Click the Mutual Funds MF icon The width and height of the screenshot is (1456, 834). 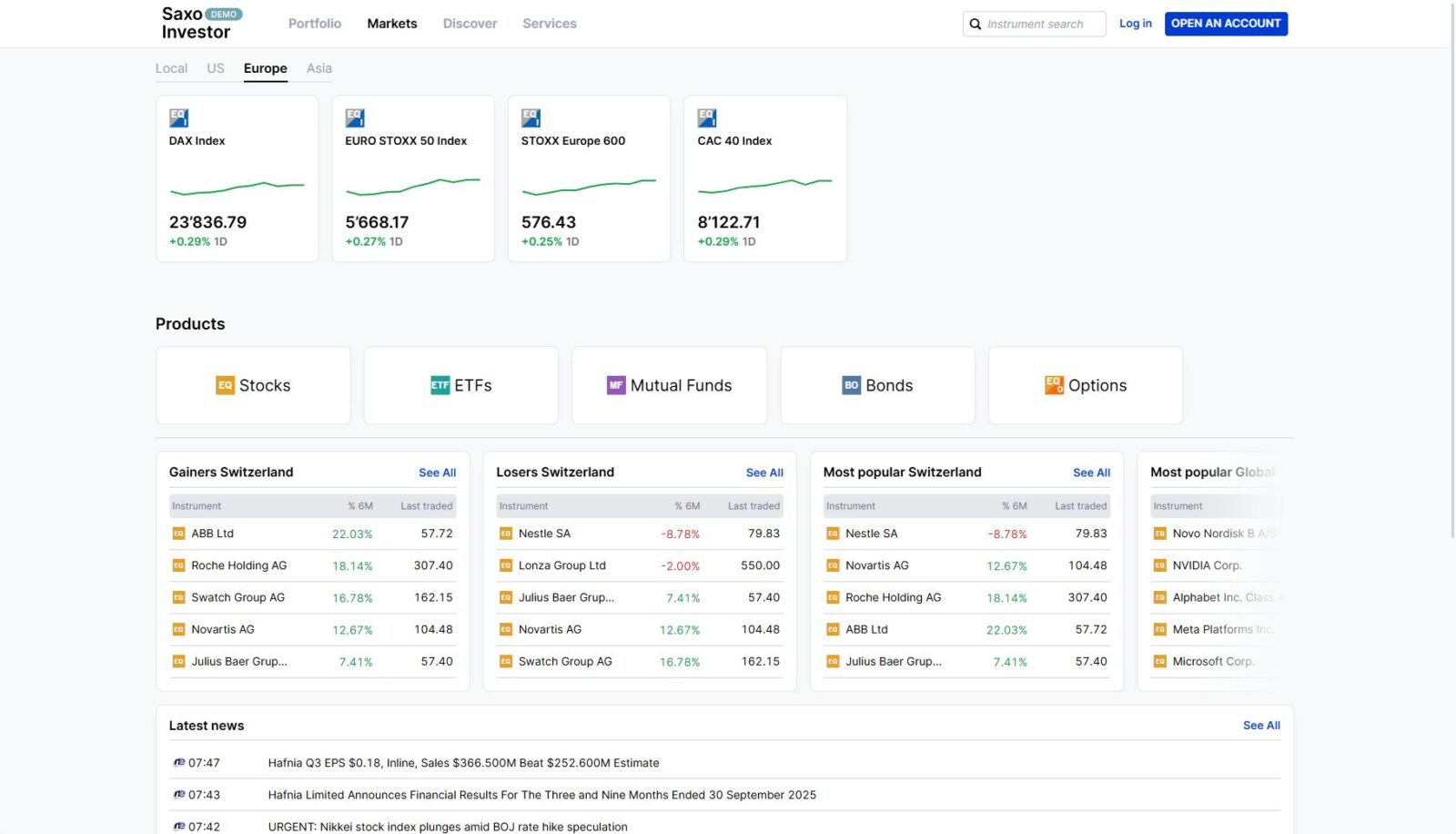coord(616,386)
